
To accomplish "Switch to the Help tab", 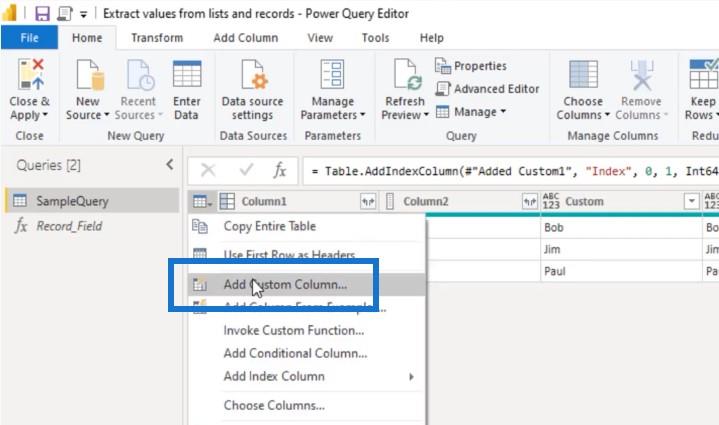I will [431, 38].
